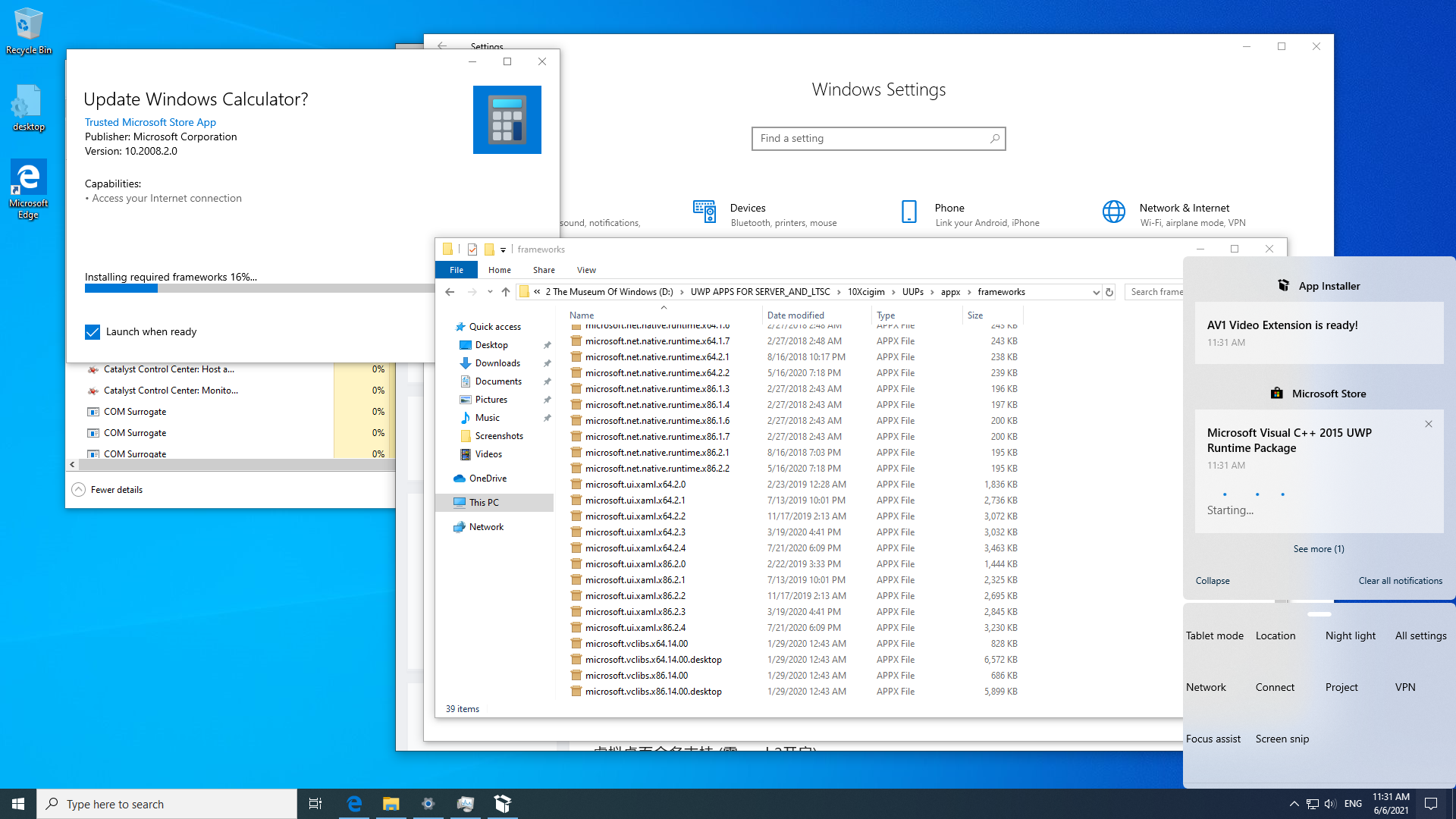Click Clear all notifications
The image size is (1456, 819).
(x=1401, y=581)
